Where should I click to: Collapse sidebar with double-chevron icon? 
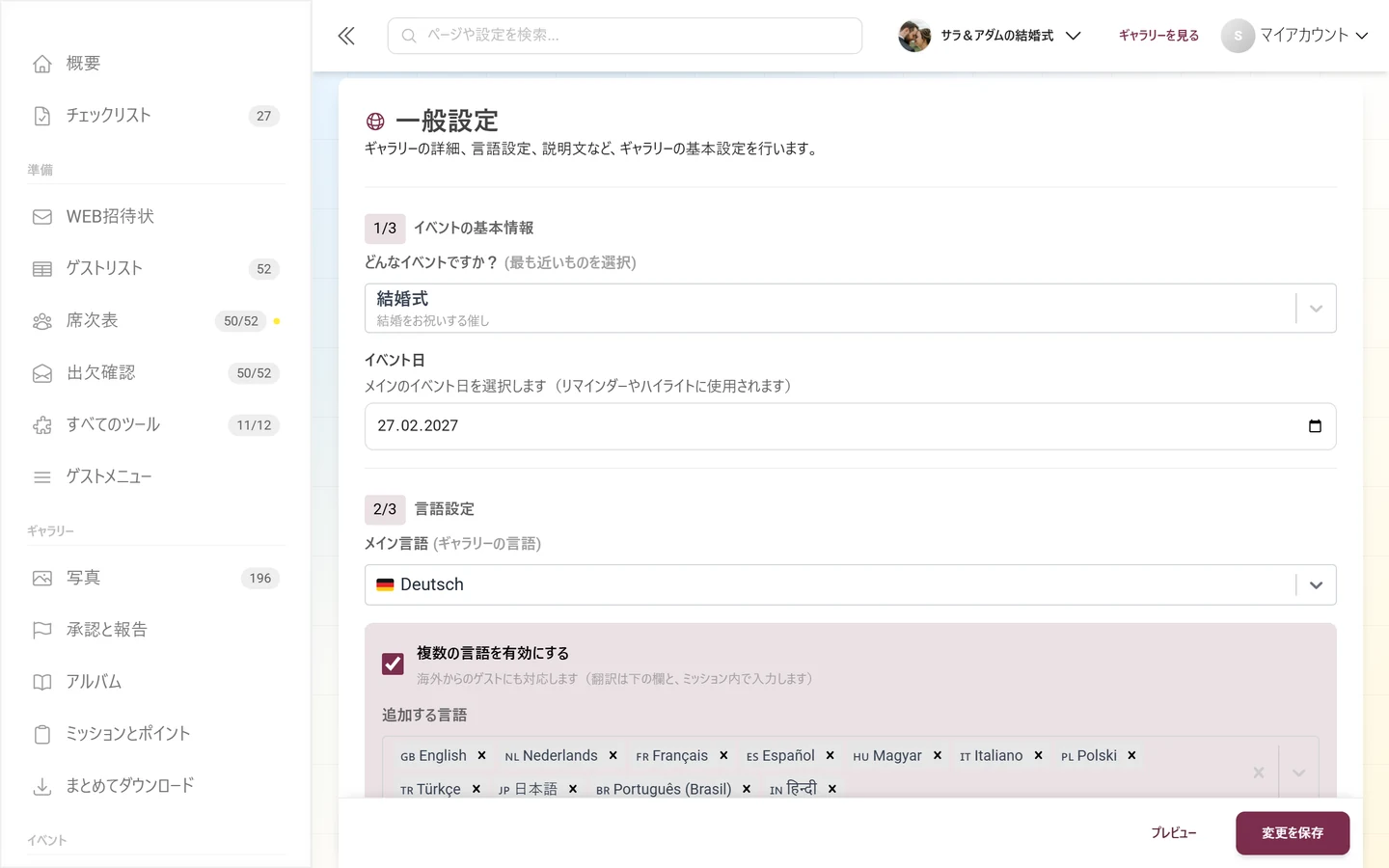coord(346,36)
